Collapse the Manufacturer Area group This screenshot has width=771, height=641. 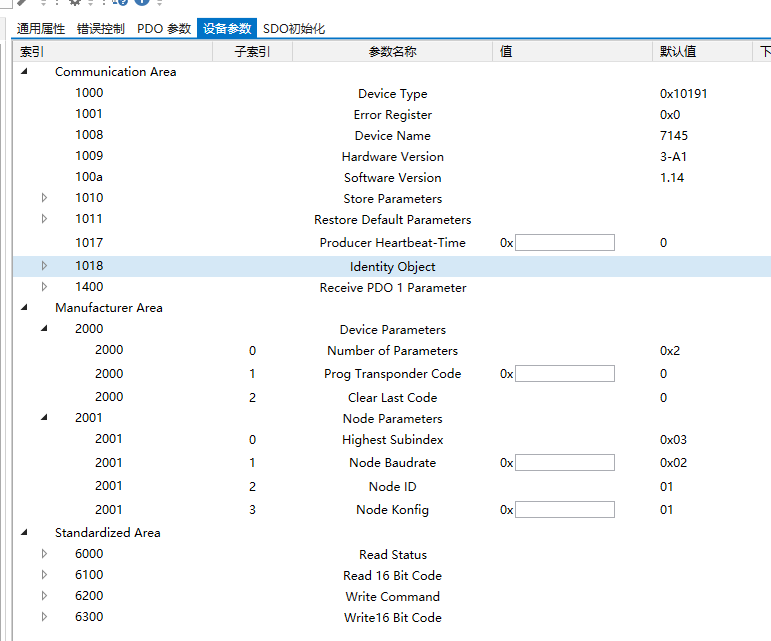pyautogui.click(x=24, y=307)
